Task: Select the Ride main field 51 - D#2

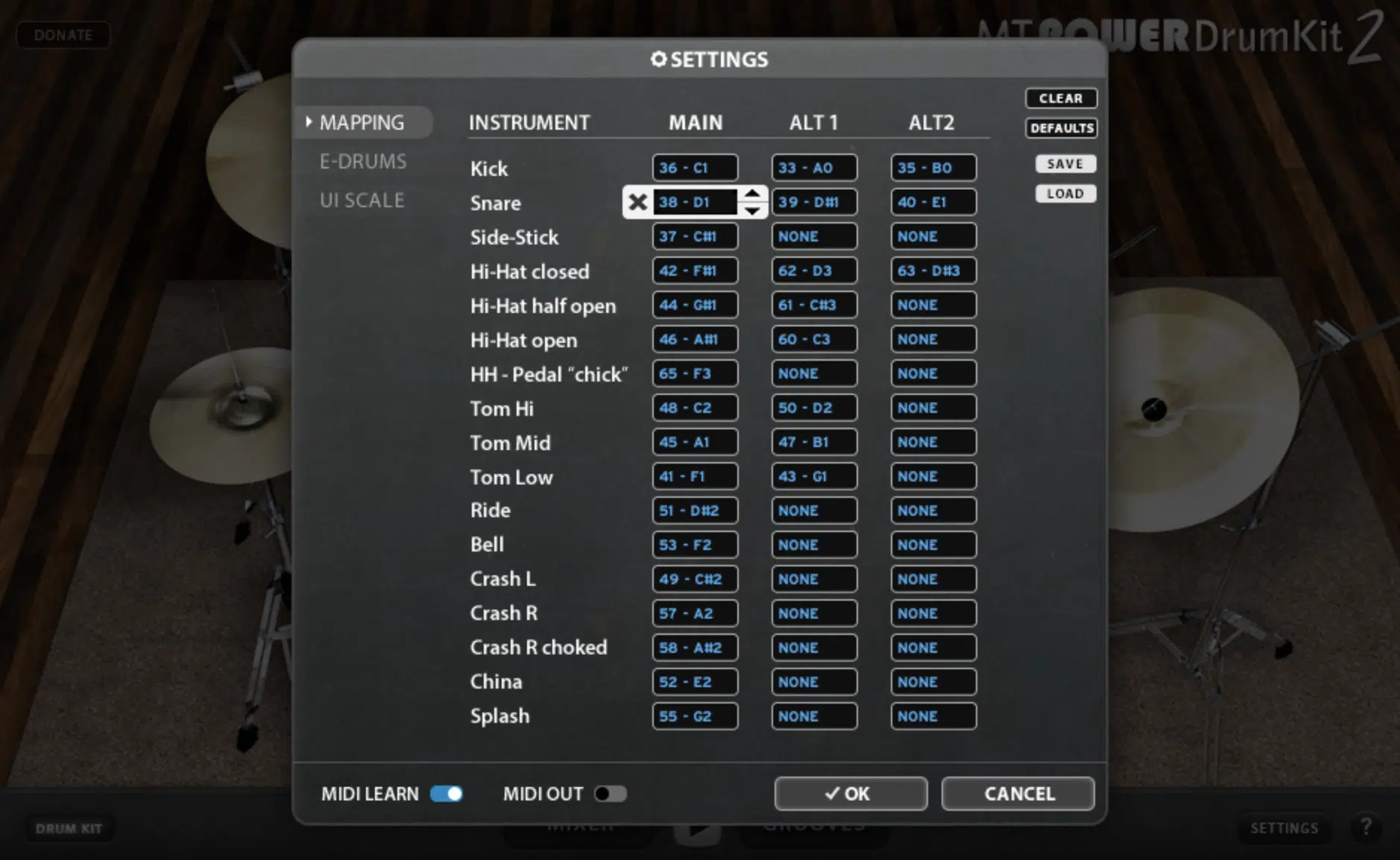Action: click(x=695, y=510)
